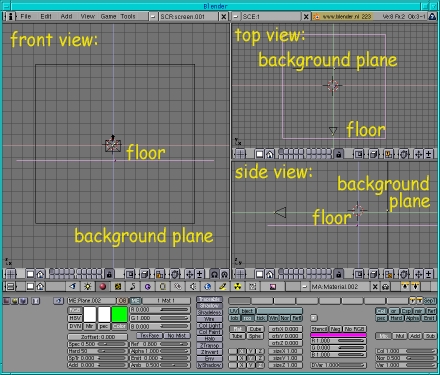The width and height of the screenshot is (440, 375).
Task: Toggle layer lock icon in top view header
Action: coord(338,154)
